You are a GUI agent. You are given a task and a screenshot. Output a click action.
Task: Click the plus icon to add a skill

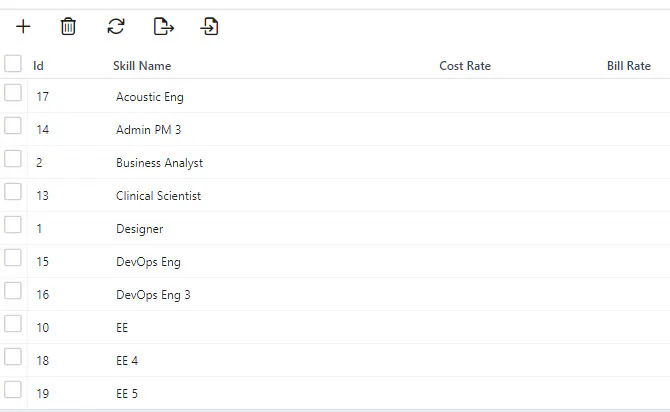23,26
